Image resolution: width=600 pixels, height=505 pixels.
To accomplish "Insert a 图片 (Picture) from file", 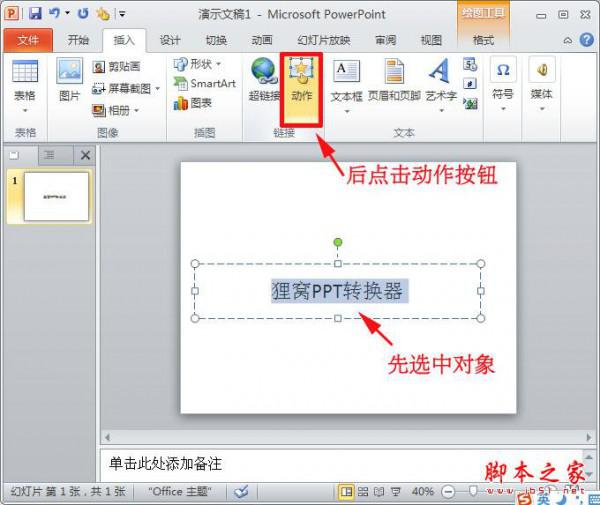I will click(x=69, y=80).
